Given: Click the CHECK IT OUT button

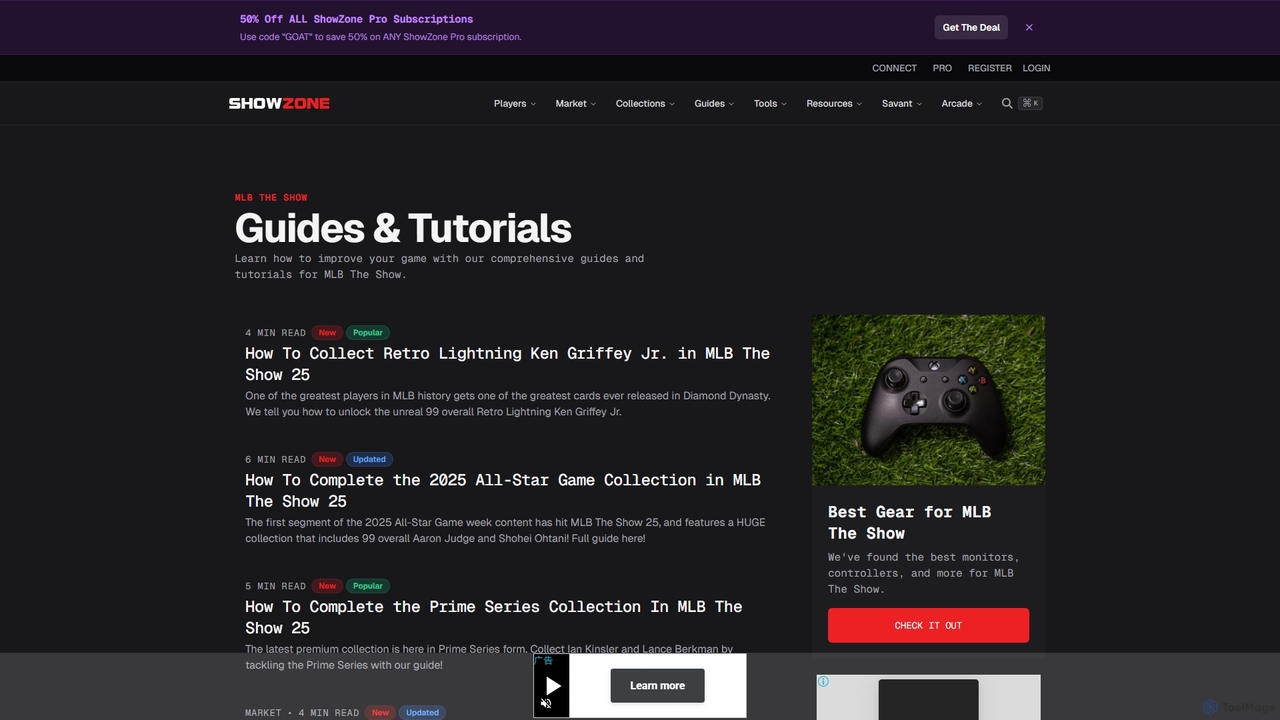Looking at the screenshot, I should coord(928,625).
